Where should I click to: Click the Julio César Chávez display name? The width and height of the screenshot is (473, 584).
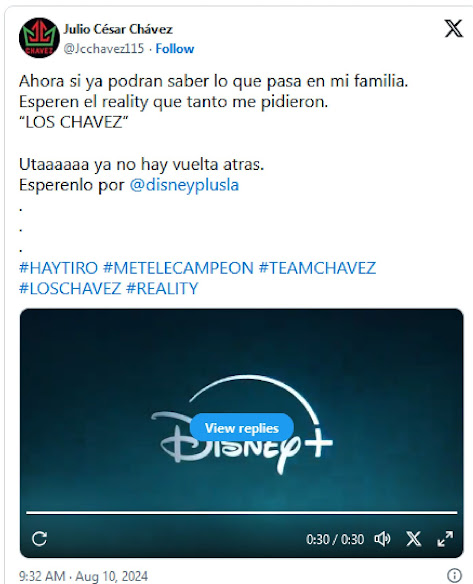point(118,29)
